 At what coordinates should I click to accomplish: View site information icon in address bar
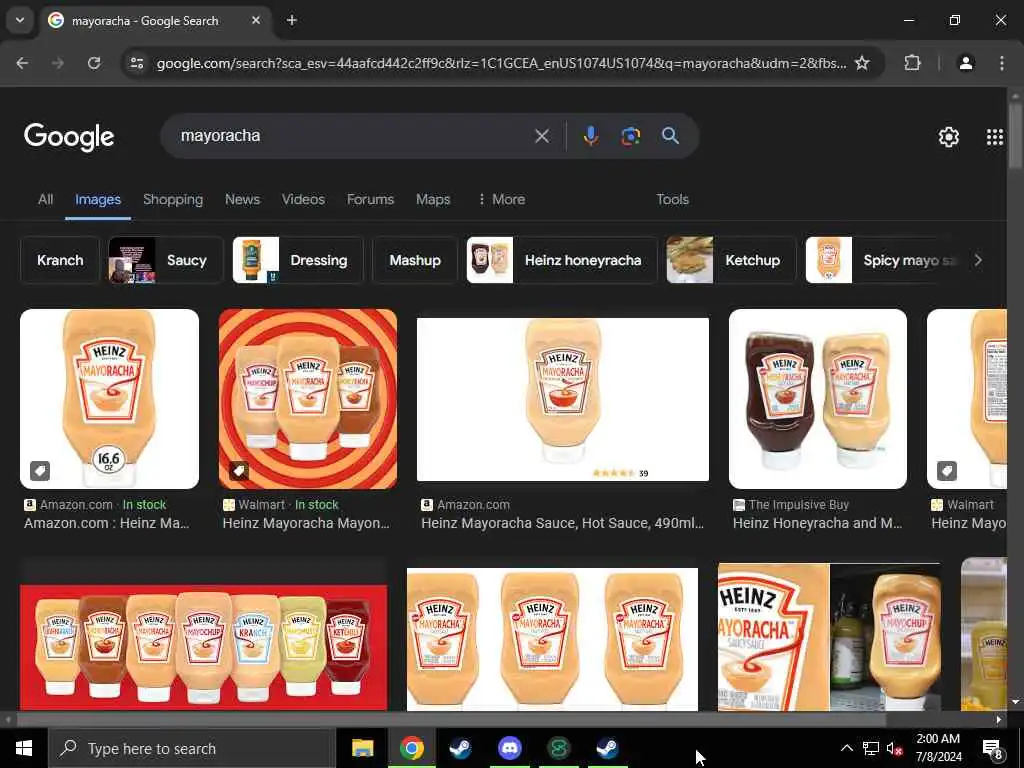click(136, 63)
